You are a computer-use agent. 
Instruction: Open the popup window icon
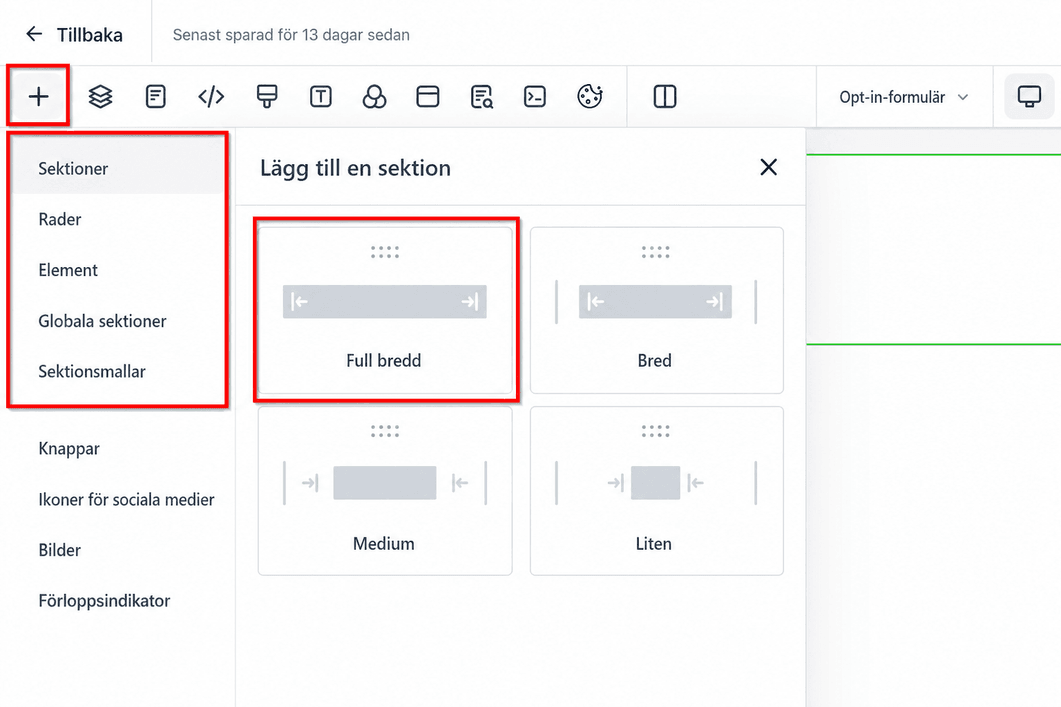click(428, 97)
